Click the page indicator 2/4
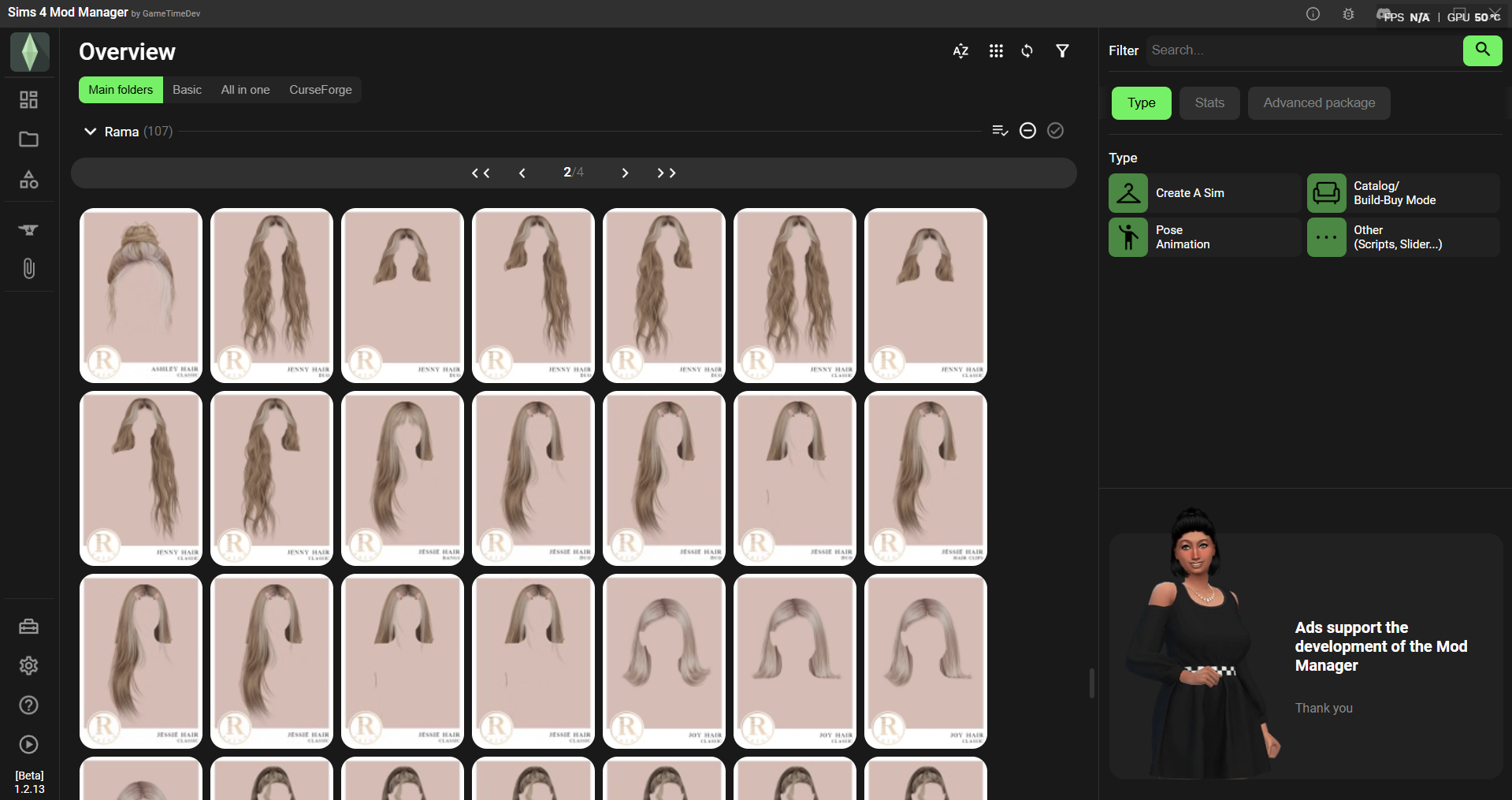1512x800 pixels. (x=574, y=173)
